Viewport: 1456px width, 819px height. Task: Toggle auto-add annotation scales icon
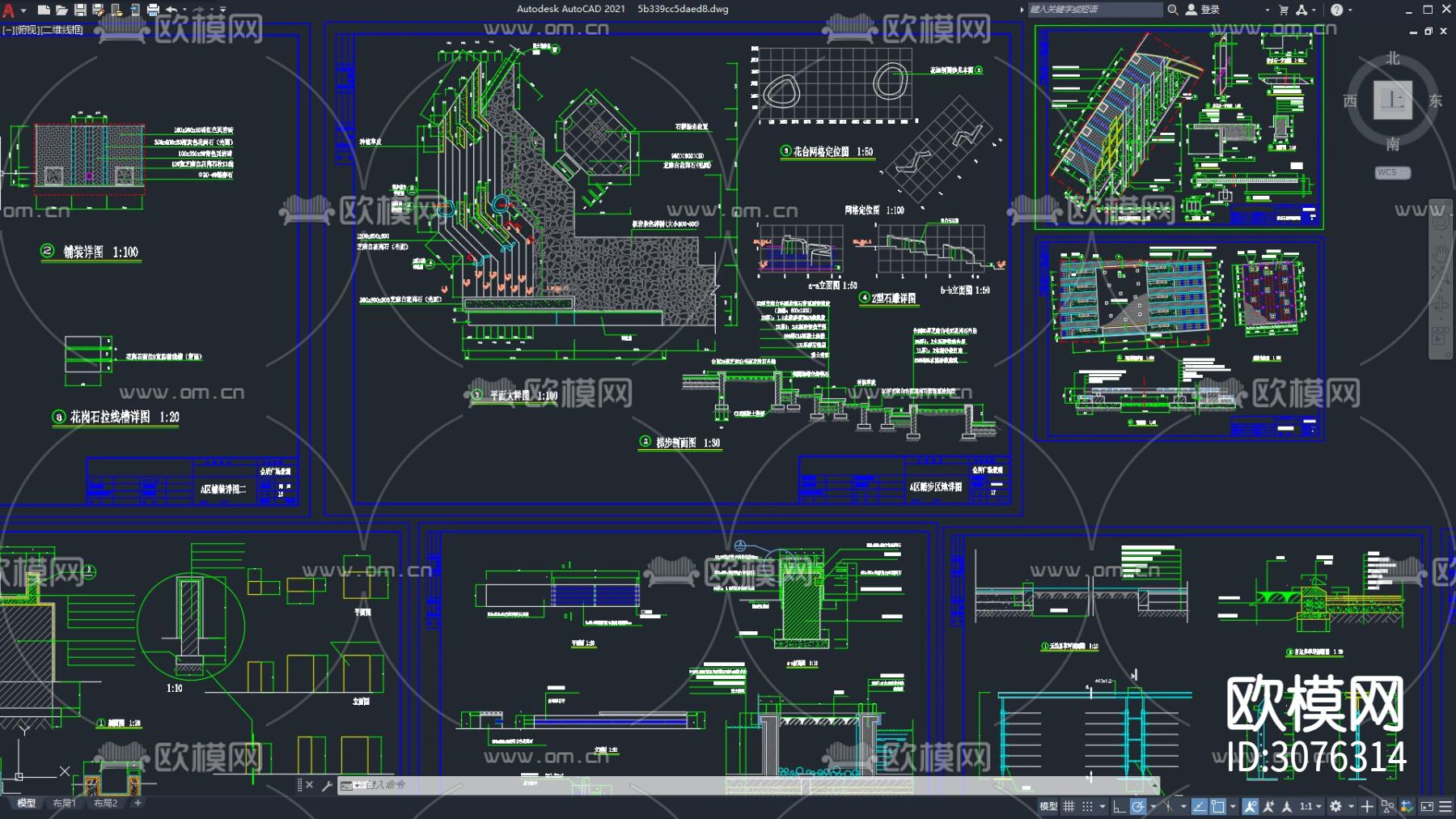(x=1268, y=806)
